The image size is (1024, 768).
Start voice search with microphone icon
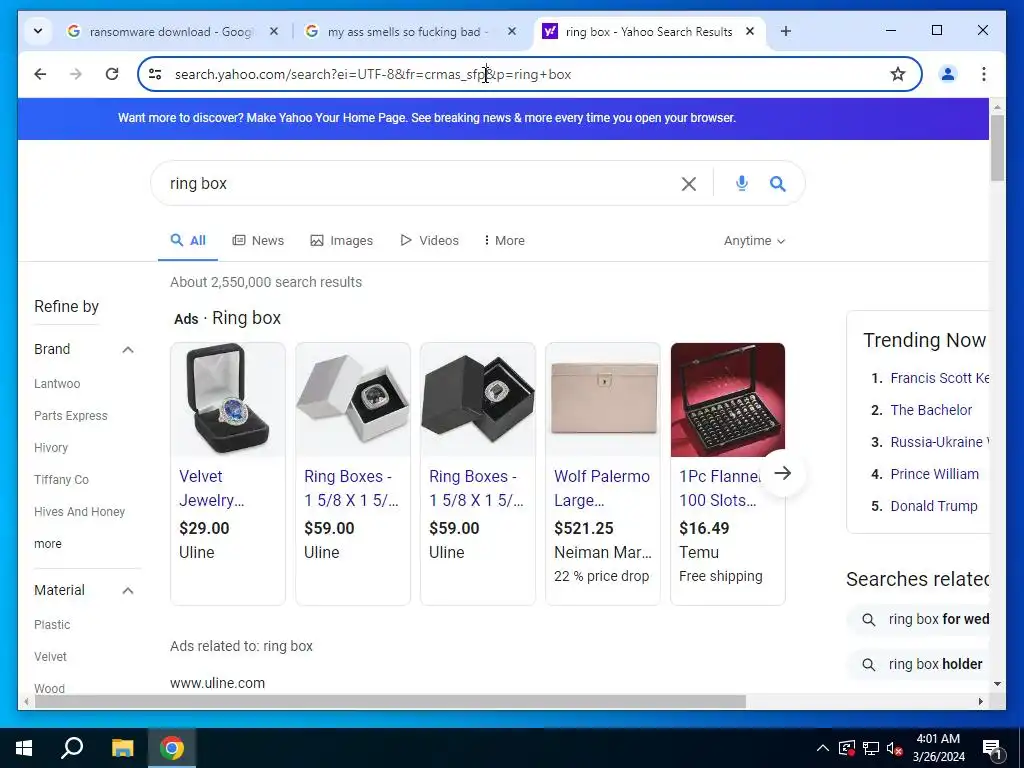click(x=741, y=184)
